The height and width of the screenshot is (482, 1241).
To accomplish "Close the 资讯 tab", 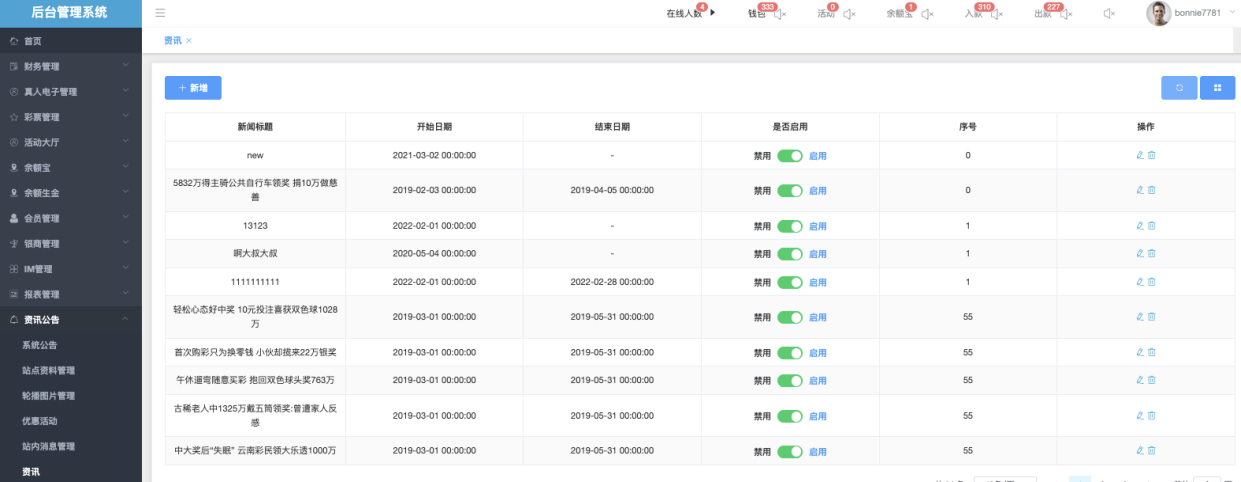I will pos(189,40).
